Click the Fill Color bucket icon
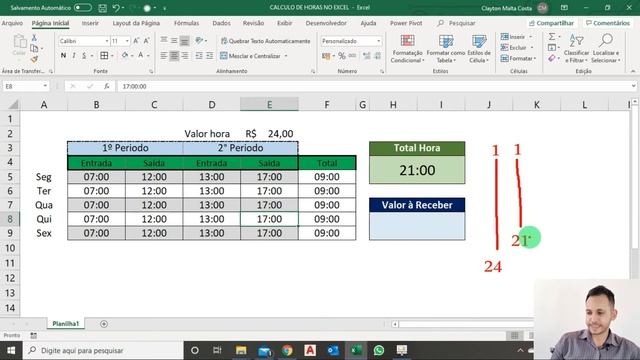 pos(125,56)
